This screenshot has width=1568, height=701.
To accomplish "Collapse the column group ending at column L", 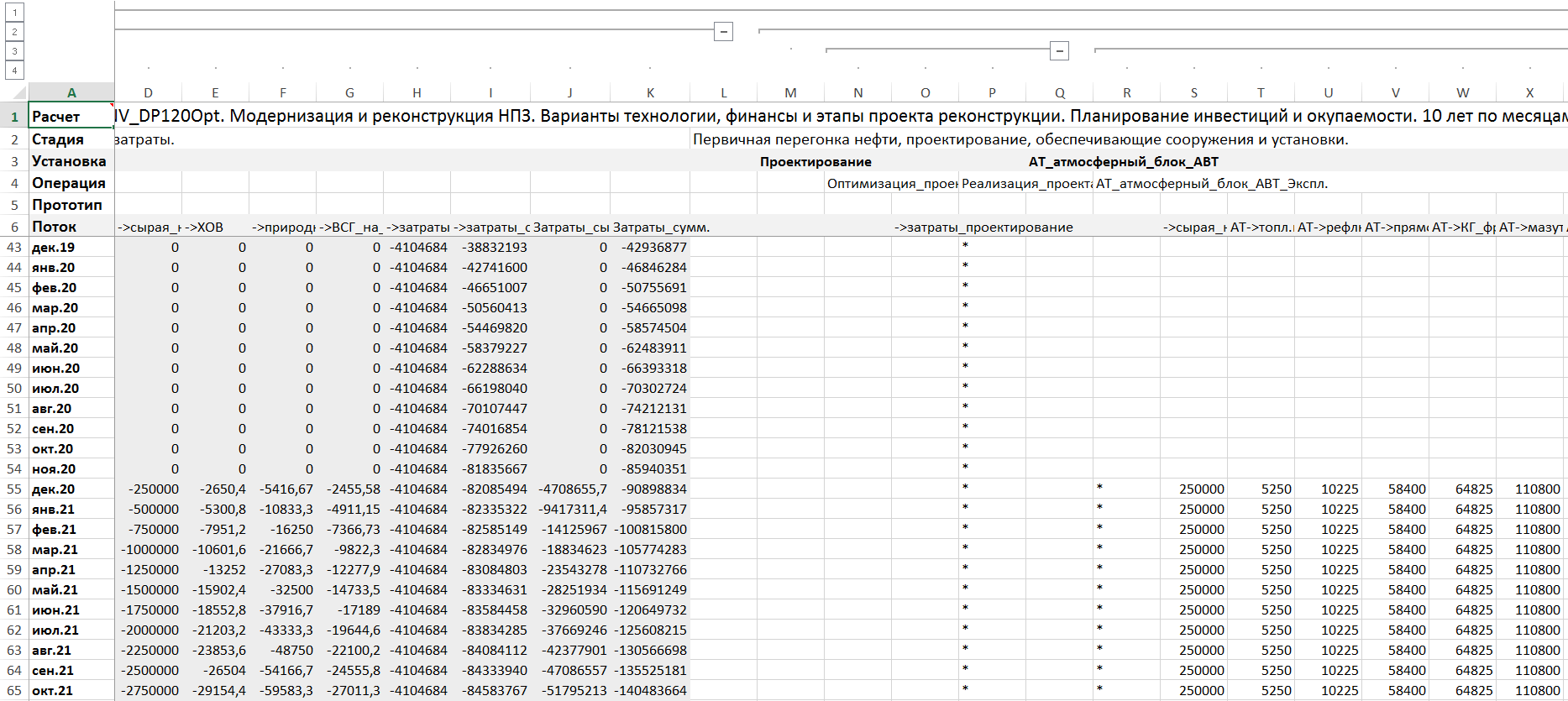I will tap(723, 32).
